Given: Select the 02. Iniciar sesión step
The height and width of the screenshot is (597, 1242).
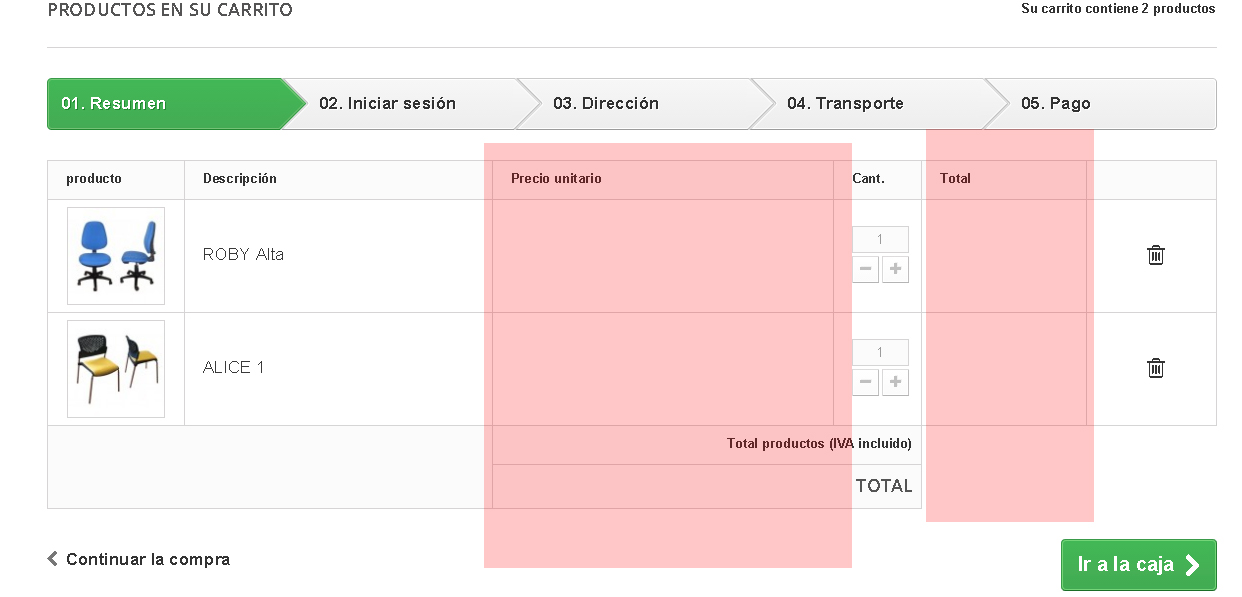Looking at the screenshot, I should coord(387,104).
